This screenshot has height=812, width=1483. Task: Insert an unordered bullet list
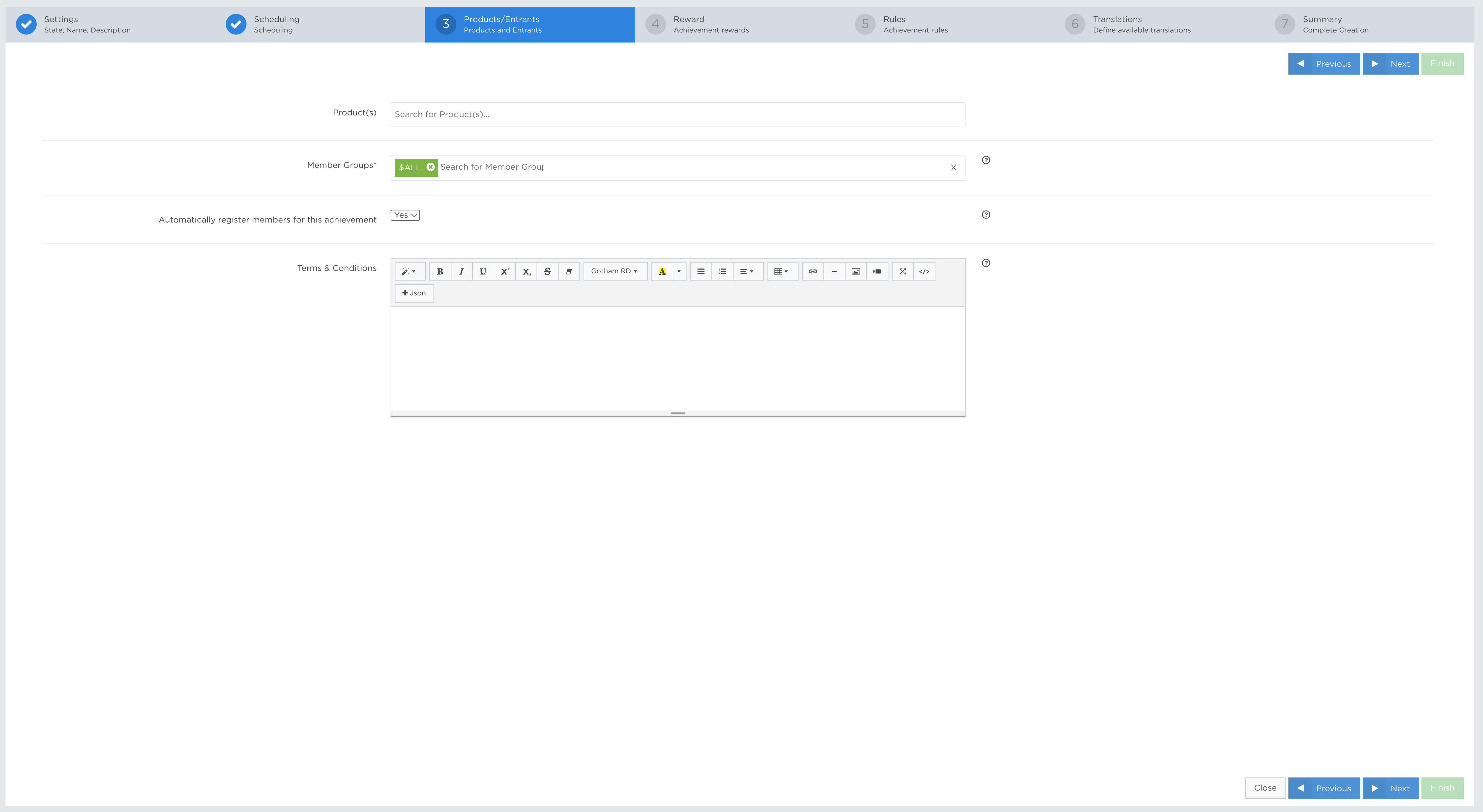coord(701,271)
